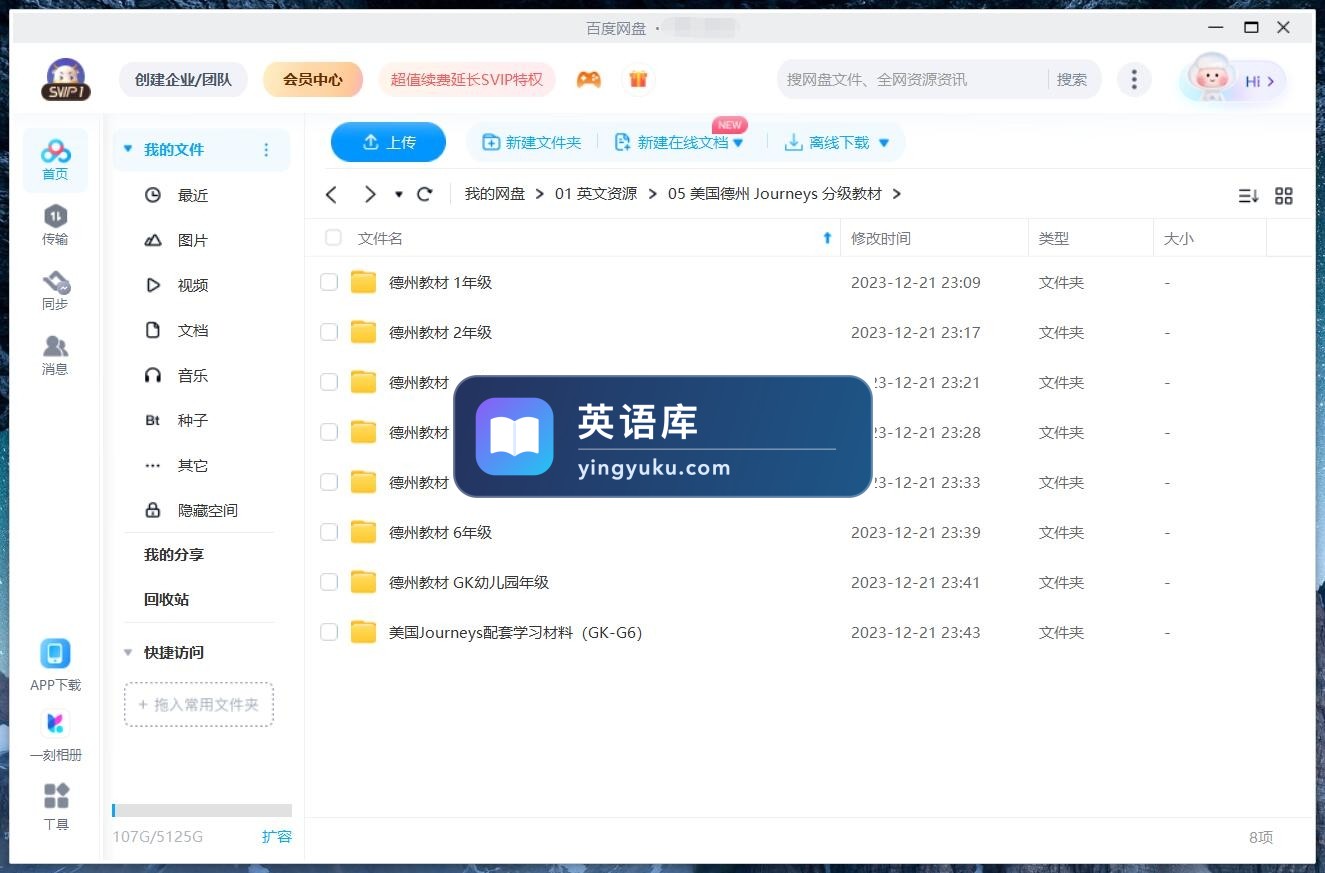Navigate back with left arrow
The image size is (1325, 873).
(332, 194)
